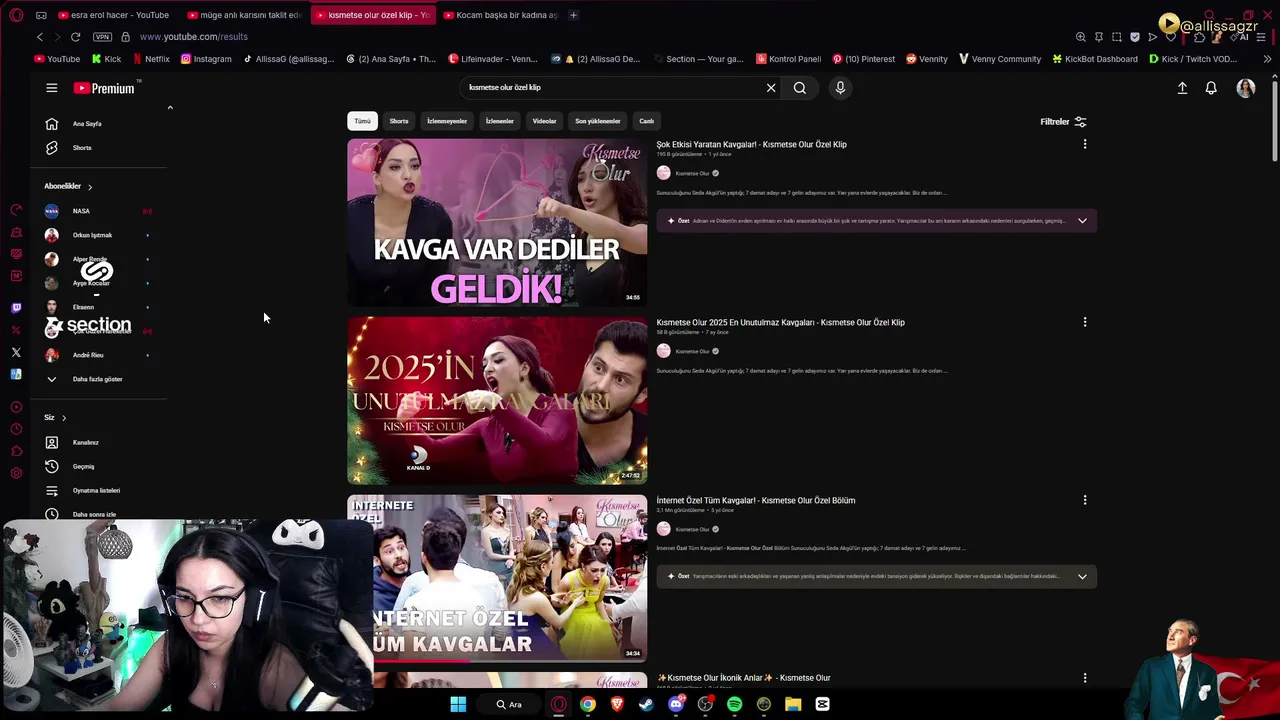Viewport: 1280px width, 720px height.
Task: Open options menu for 'Şok Etkisi Yaratan Kavgalar'
Action: click(1085, 144)
